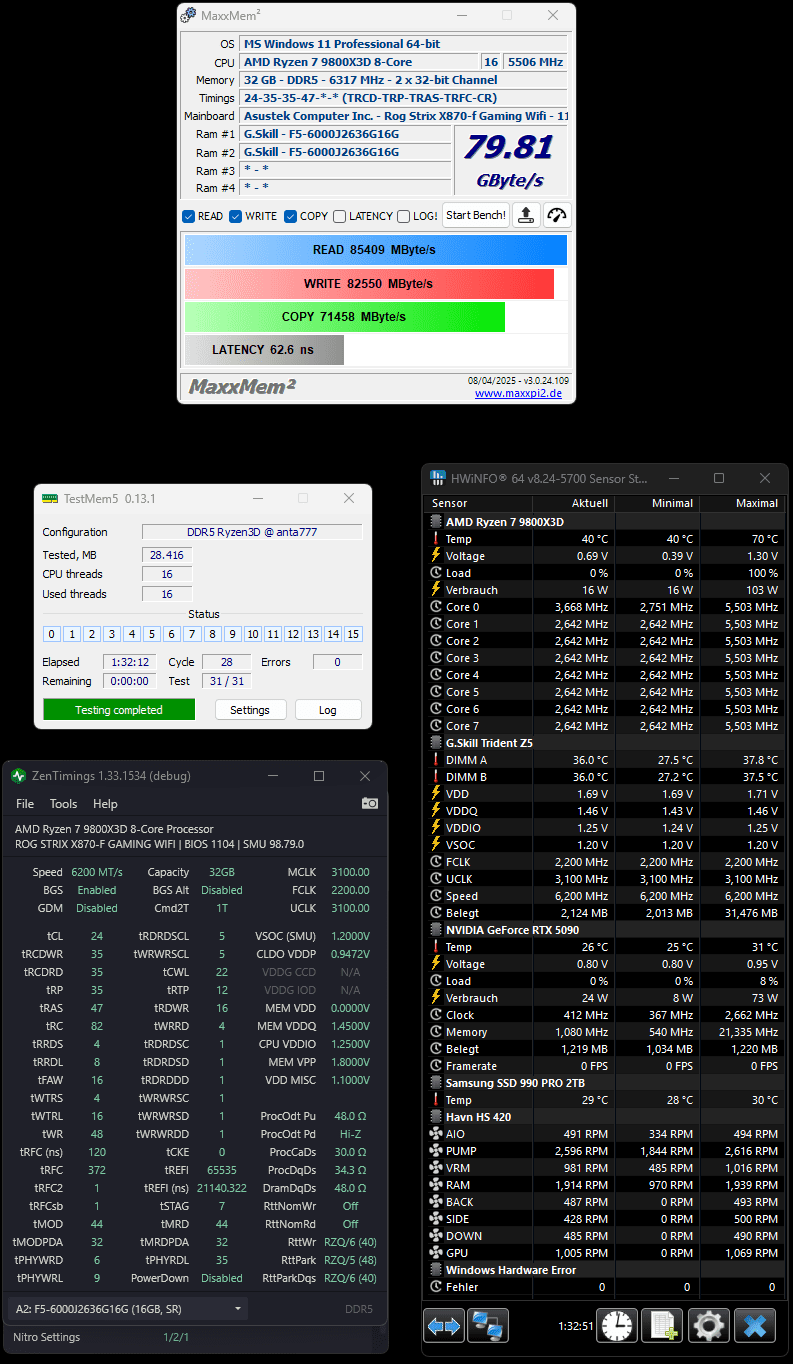The image size is (793, 1364).
Task: Open HWiNFO sensor settings gear icon
Action: point(709,1326)
